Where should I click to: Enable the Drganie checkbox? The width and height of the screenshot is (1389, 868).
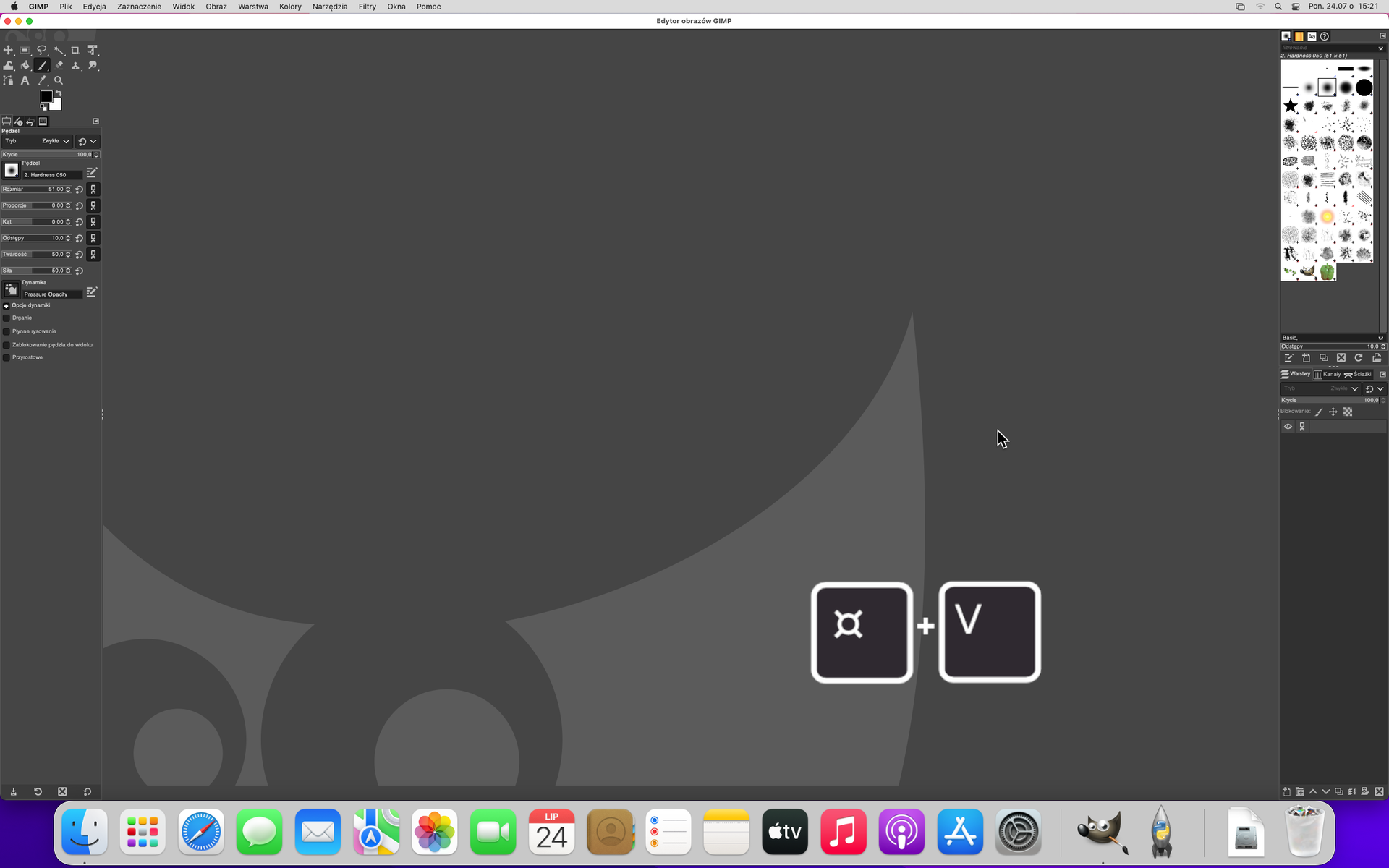(7, 318)
